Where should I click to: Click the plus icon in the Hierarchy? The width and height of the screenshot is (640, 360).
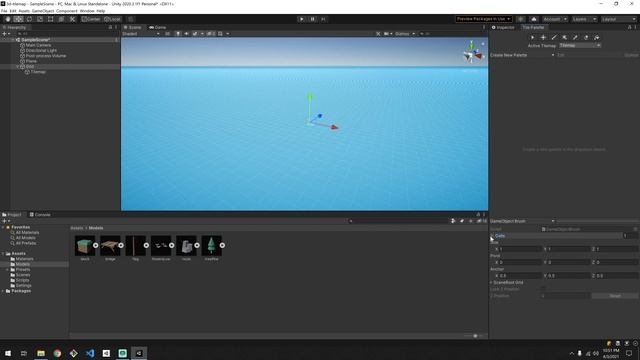[x=4, y=34]
